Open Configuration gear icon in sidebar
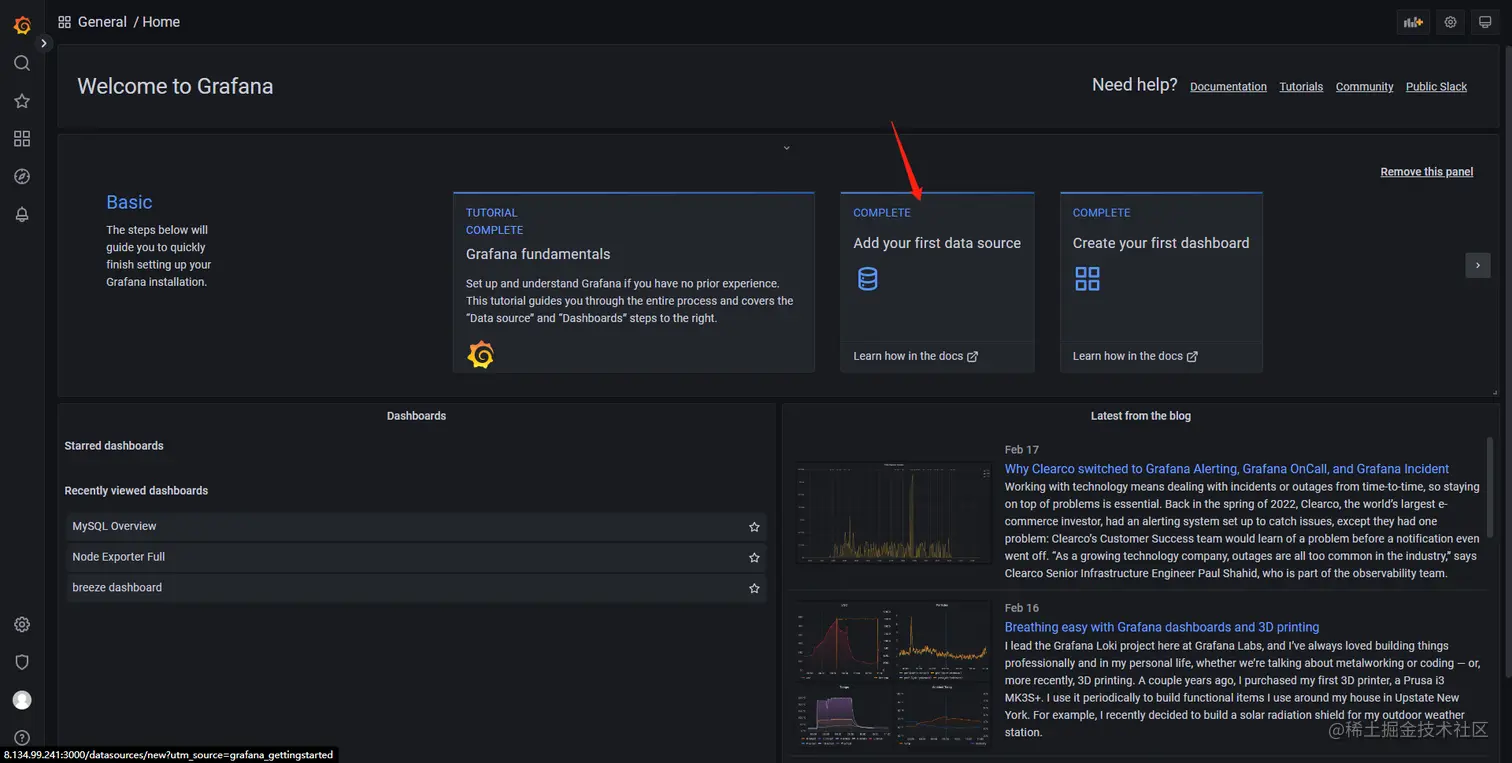Screen dimensions: 1512x763 tap(22, 624)
